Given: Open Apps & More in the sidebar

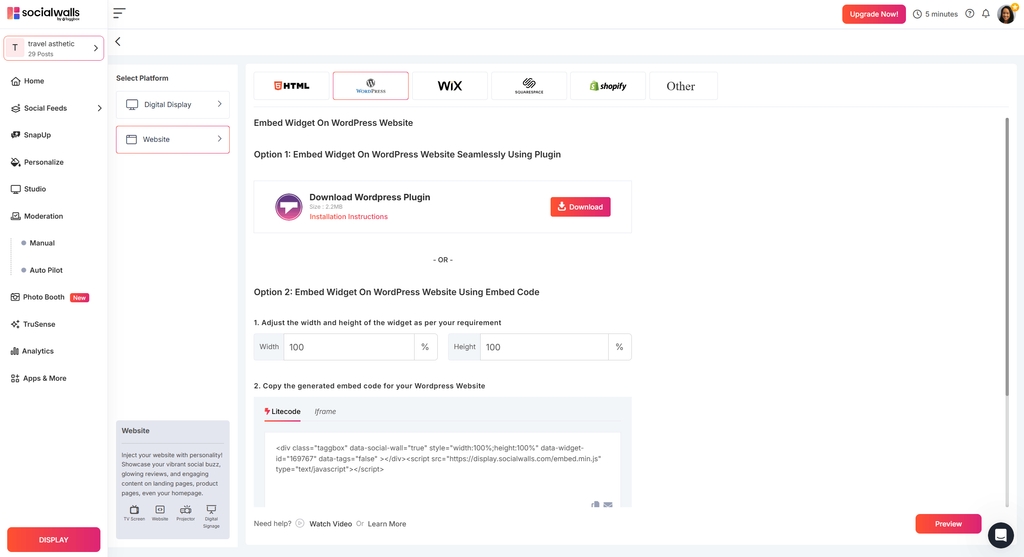Looking at the screenshot, I should tap(39, 378).
